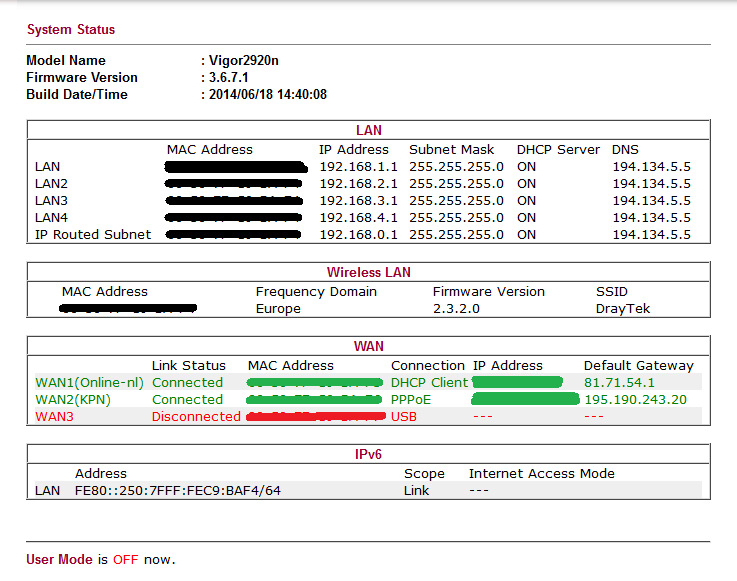Viewport: 737px width, 581px height.
Task: Click the Link Status column header
Action: pos(188,366)
